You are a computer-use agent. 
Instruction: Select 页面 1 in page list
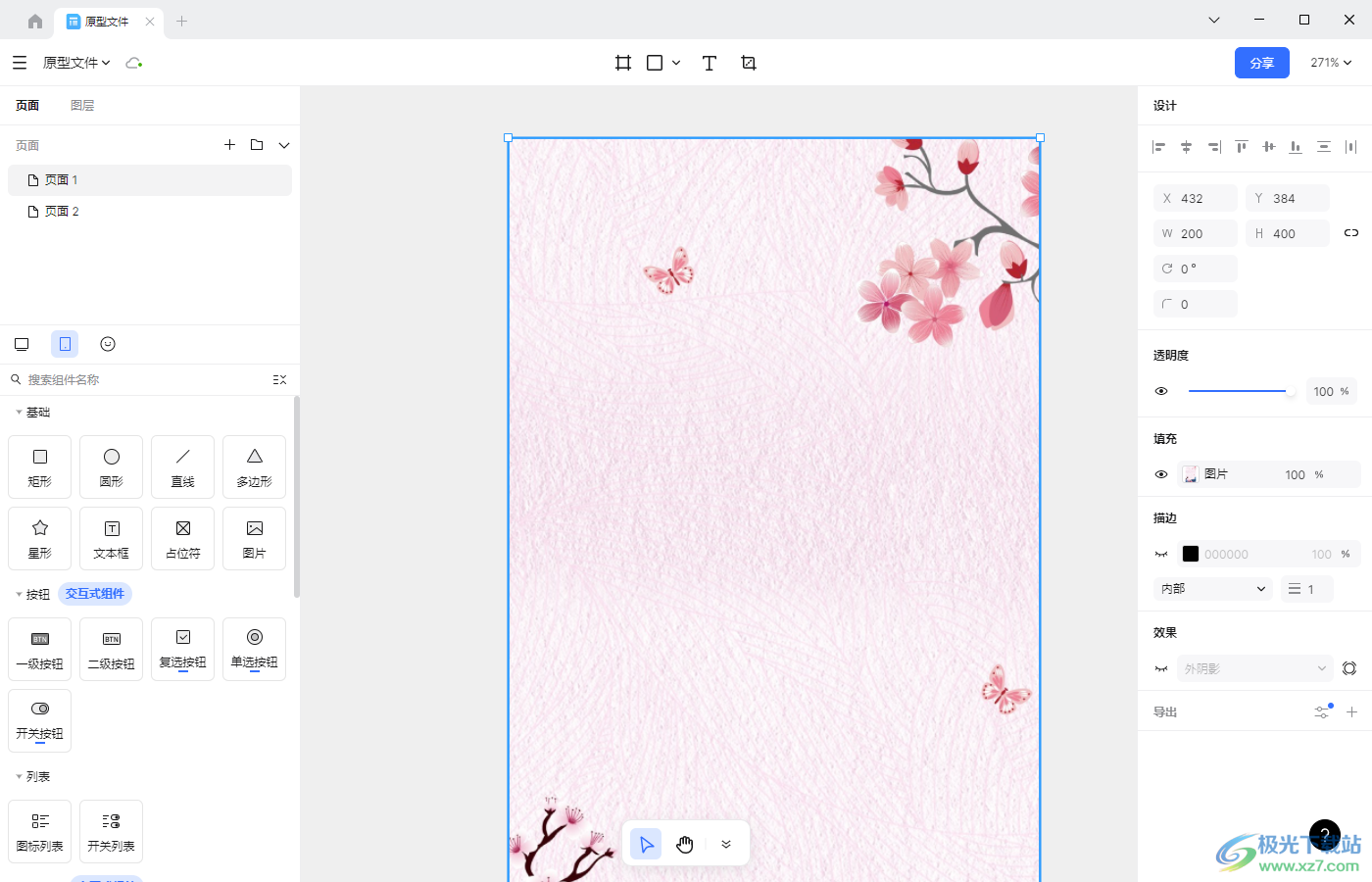coord(150,180)
